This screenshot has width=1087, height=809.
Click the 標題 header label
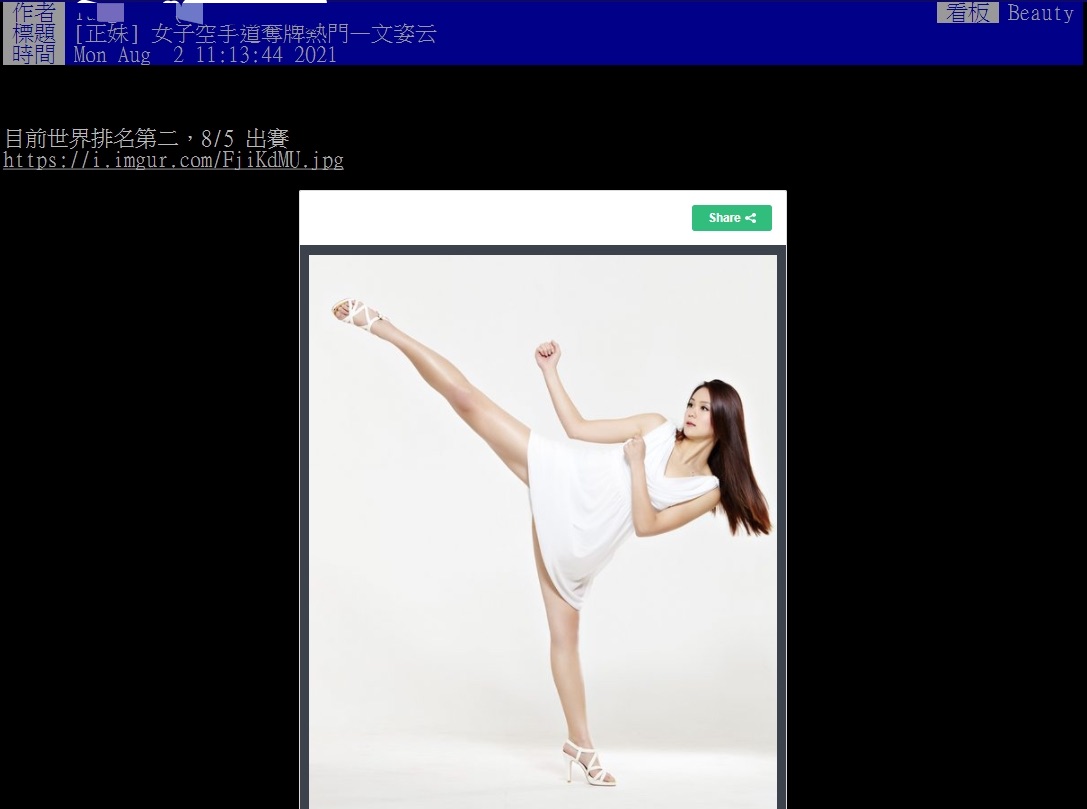(x=34, y=33)
